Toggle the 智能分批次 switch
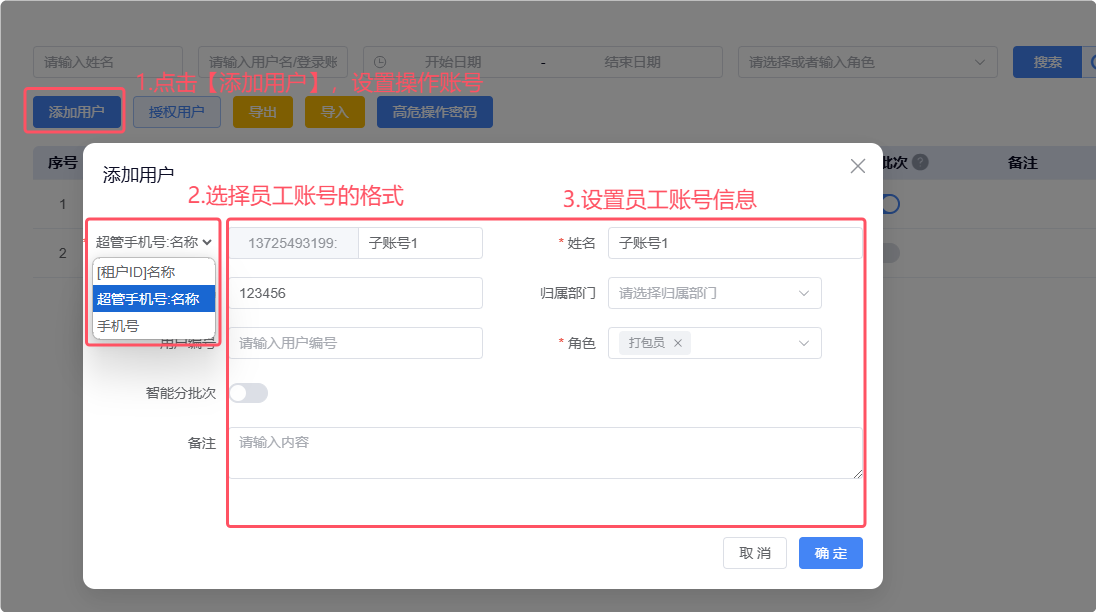1096x612 pixels. tap(248, 393)
